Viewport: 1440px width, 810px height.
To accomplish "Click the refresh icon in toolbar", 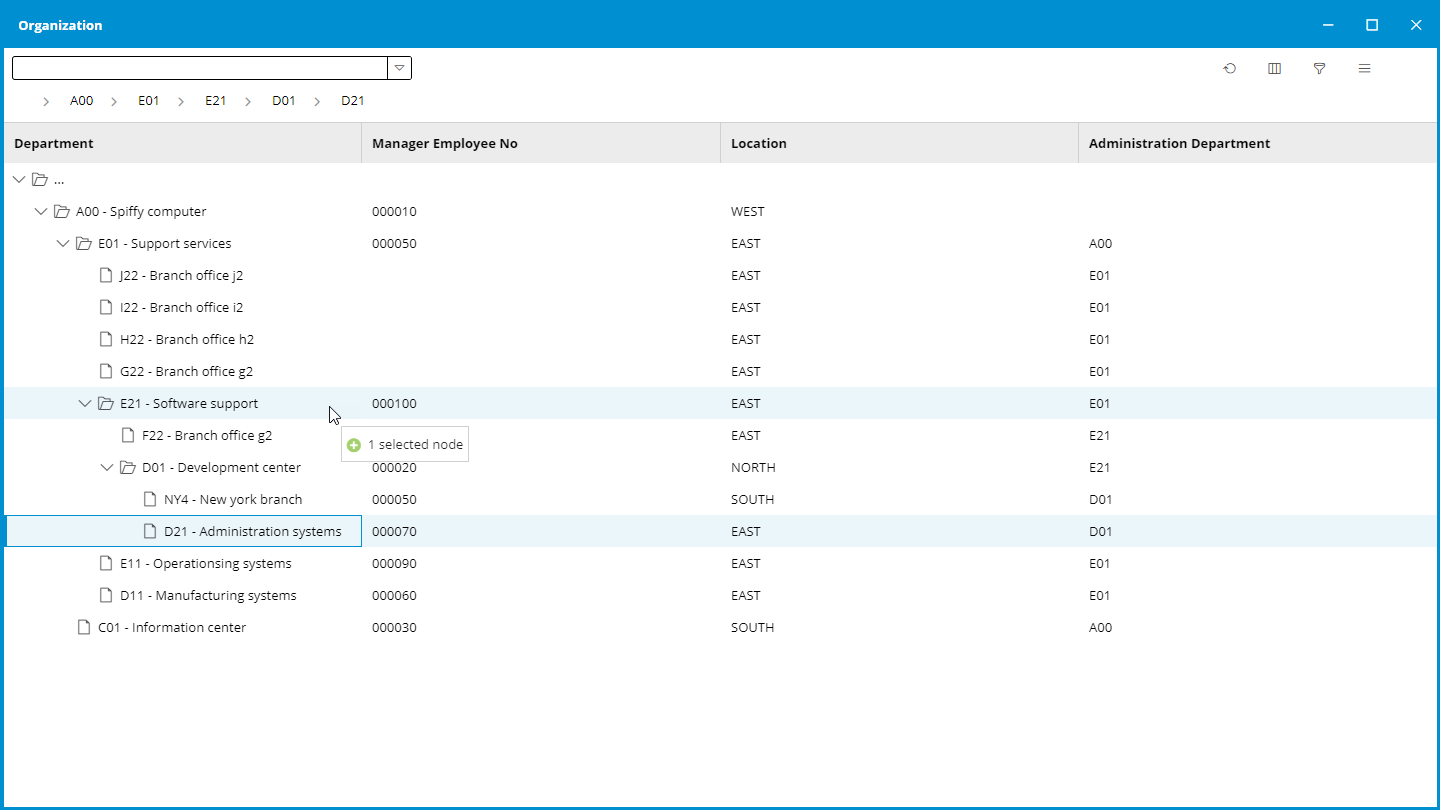I will tap(1229, 68).
